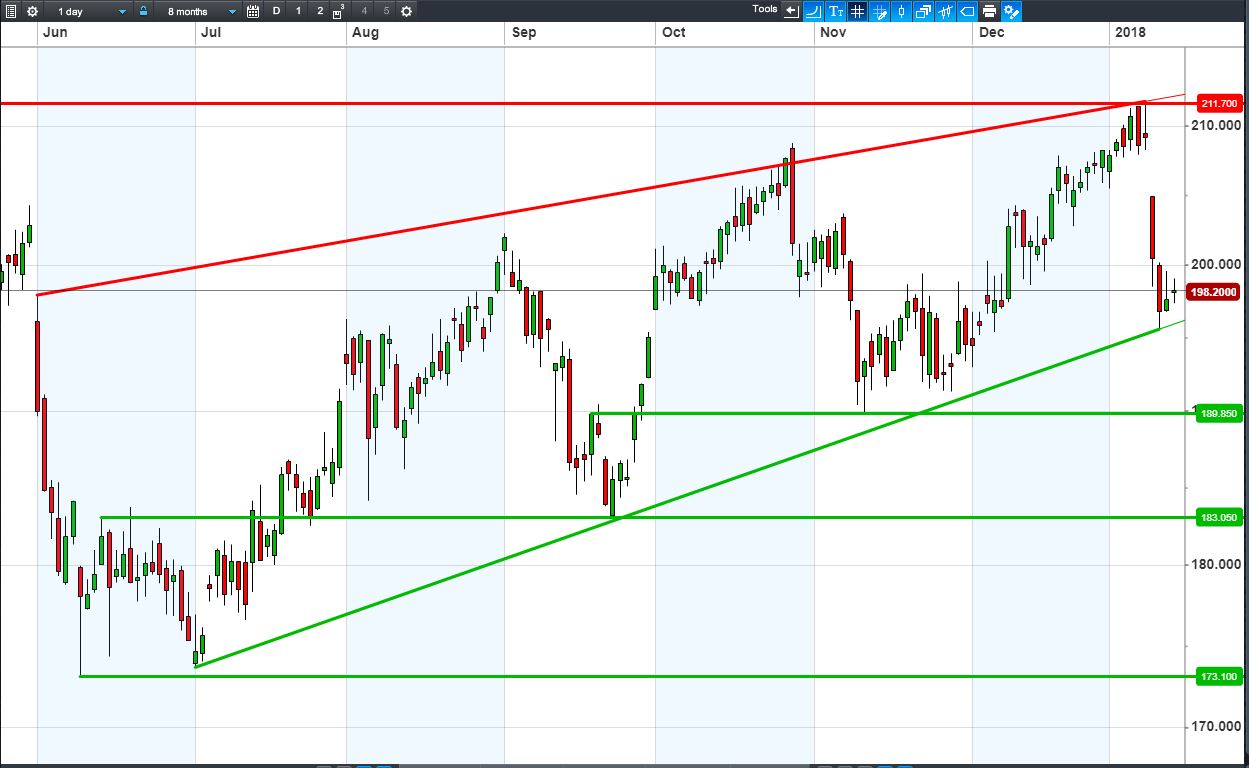Select disabled layout slot 4

pyautogui.click(x=364, y=11)
